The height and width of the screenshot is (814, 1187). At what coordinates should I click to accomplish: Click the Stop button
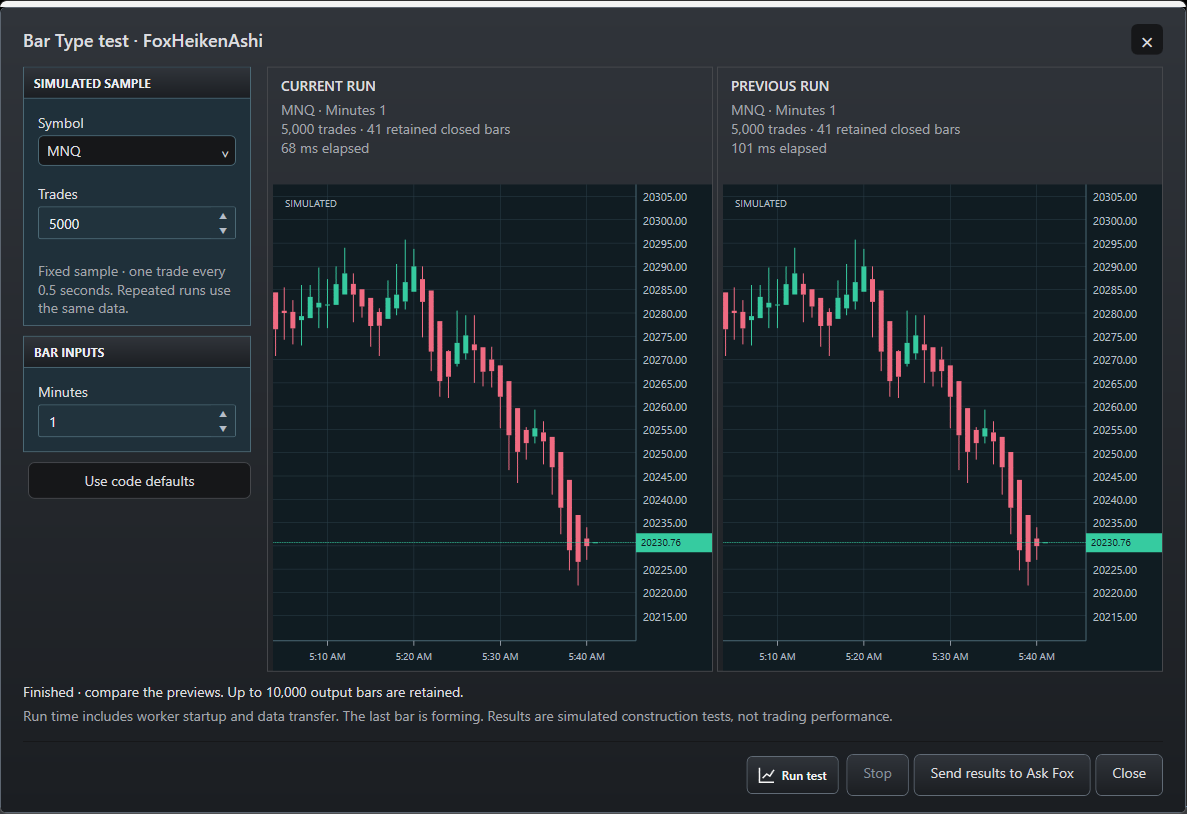[877, 774]
